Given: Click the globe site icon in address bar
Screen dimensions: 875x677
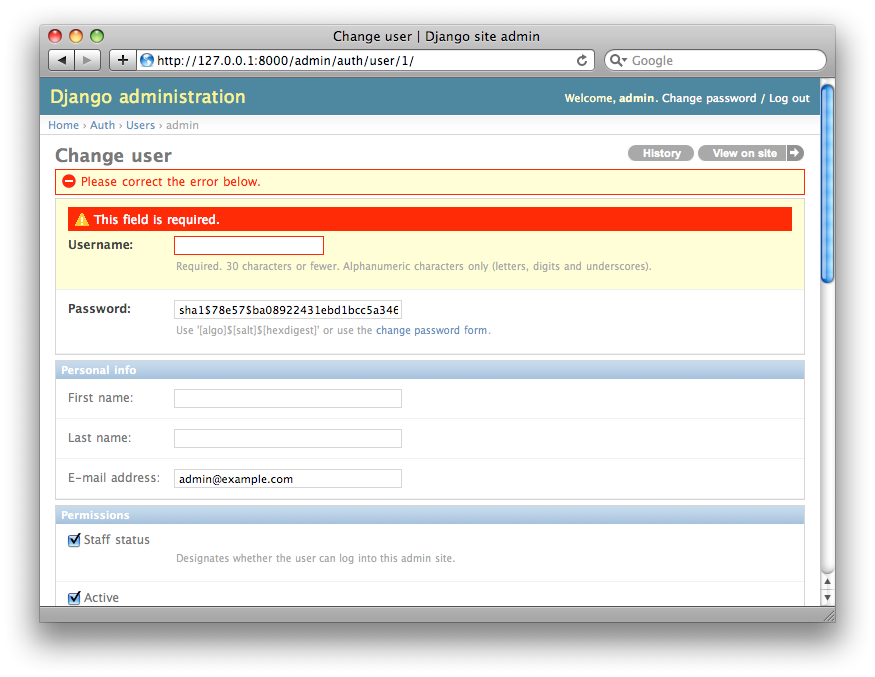Looking at the screenshot, I should [147, 60].
